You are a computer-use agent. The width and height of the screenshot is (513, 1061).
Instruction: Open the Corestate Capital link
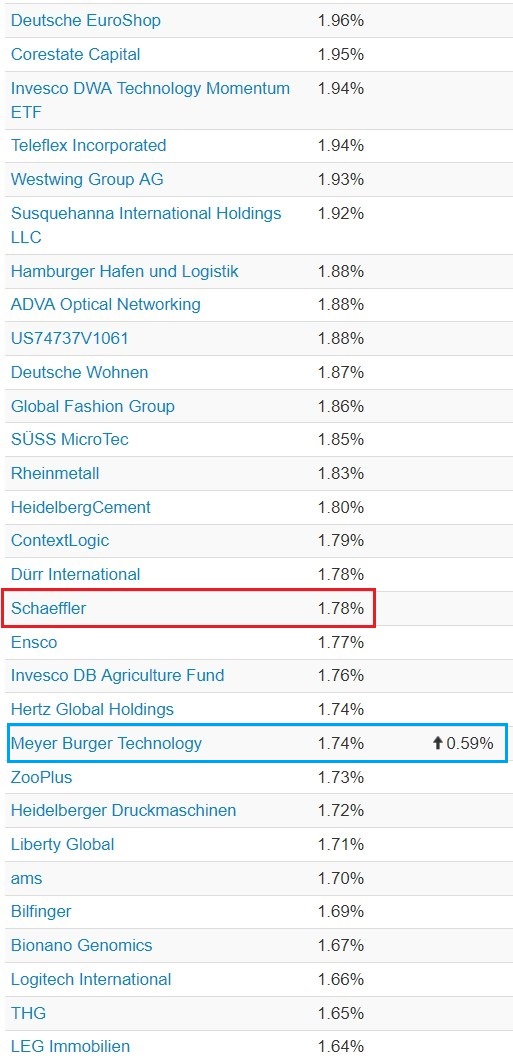tap(76, 54)
